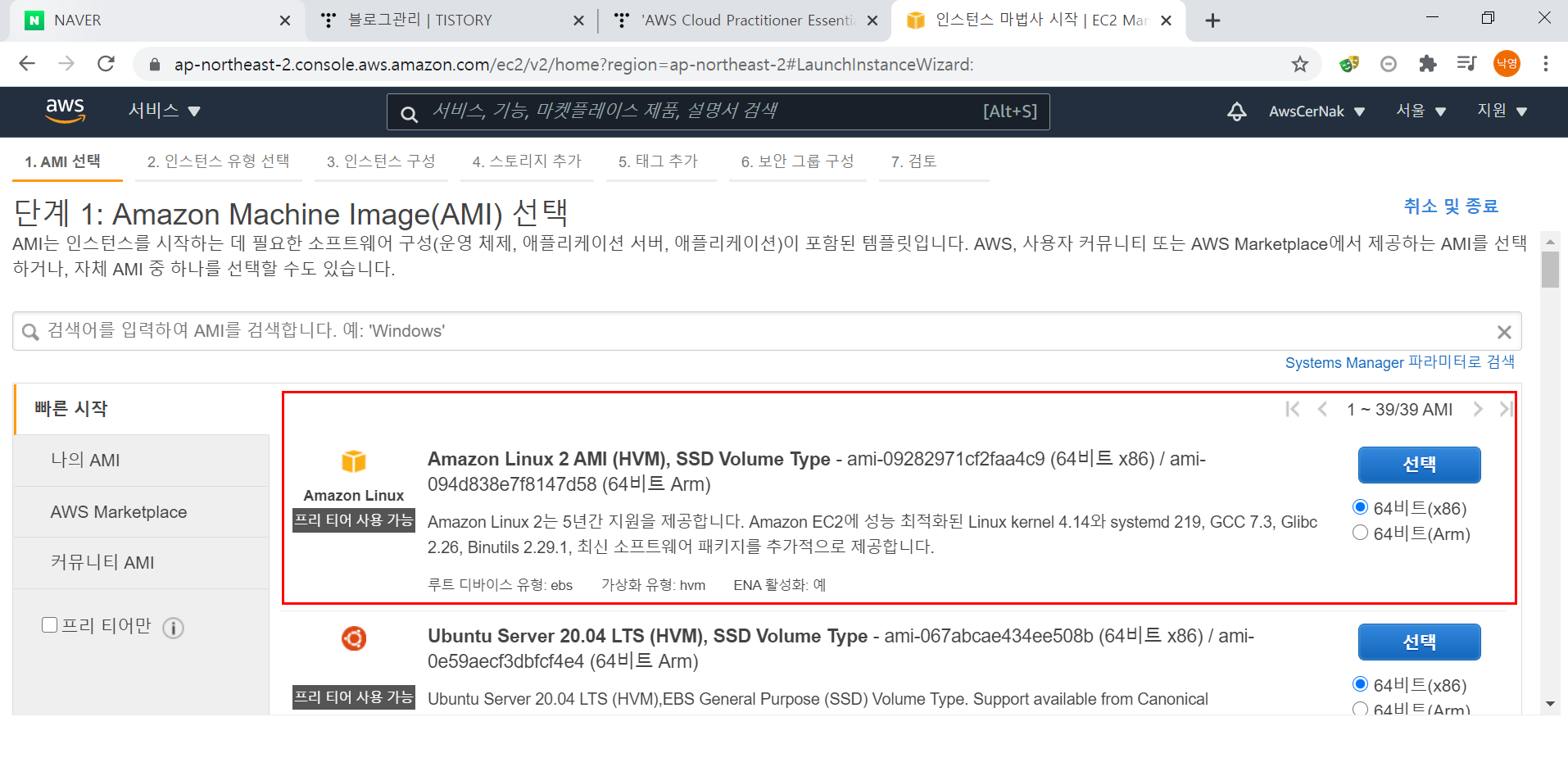Open the 지원 support dropdown
The height and width of the screenshot is (767, 1568).
pos(1502,111)
